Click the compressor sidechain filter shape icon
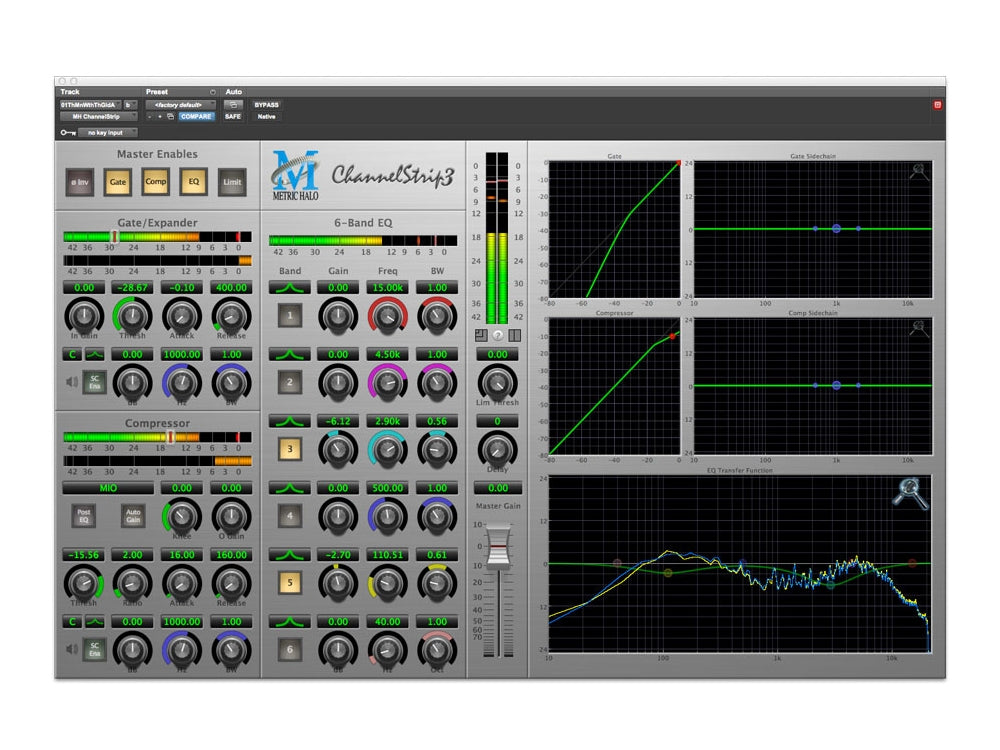Screen dimensions: 1000x750 (94, 622)
